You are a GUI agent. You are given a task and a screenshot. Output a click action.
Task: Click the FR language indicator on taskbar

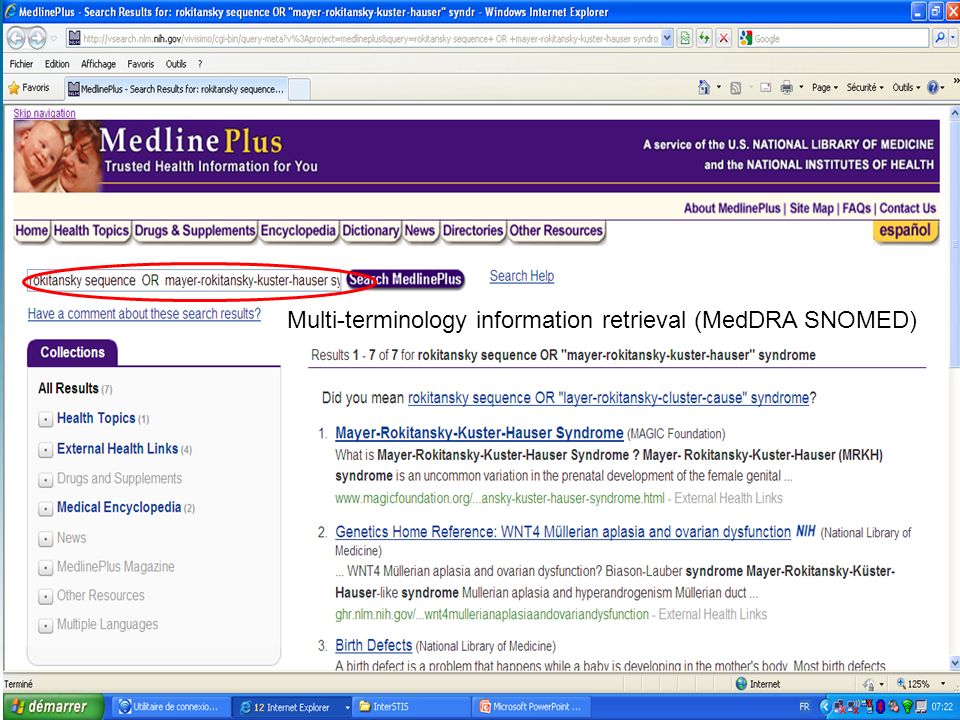pyautogui.click(x=804, y=707)
